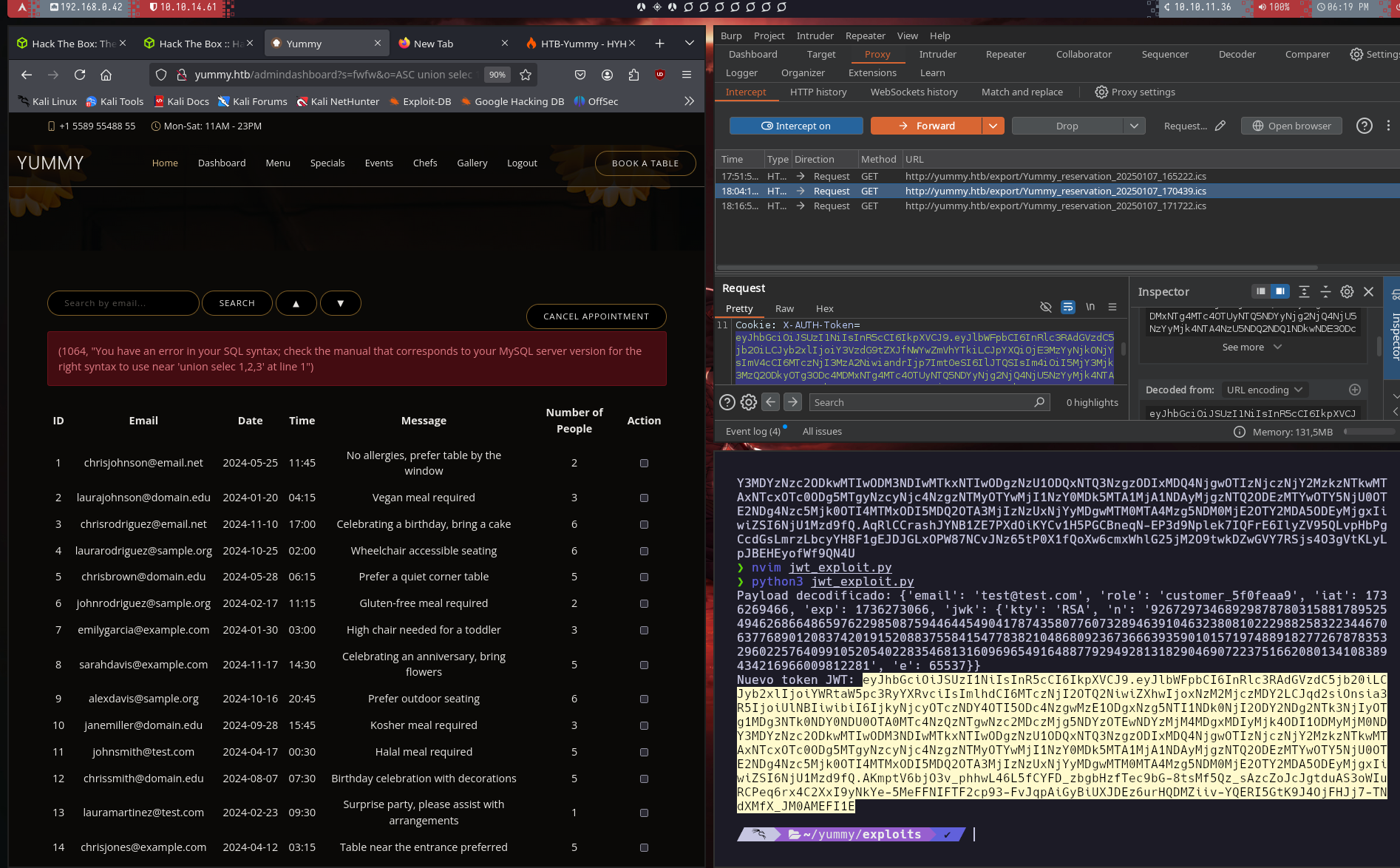Open the Firefox extensions puzzle icon
This screenshot has width=1400, height=868.
pyautogui.click(x=633, y=75)
